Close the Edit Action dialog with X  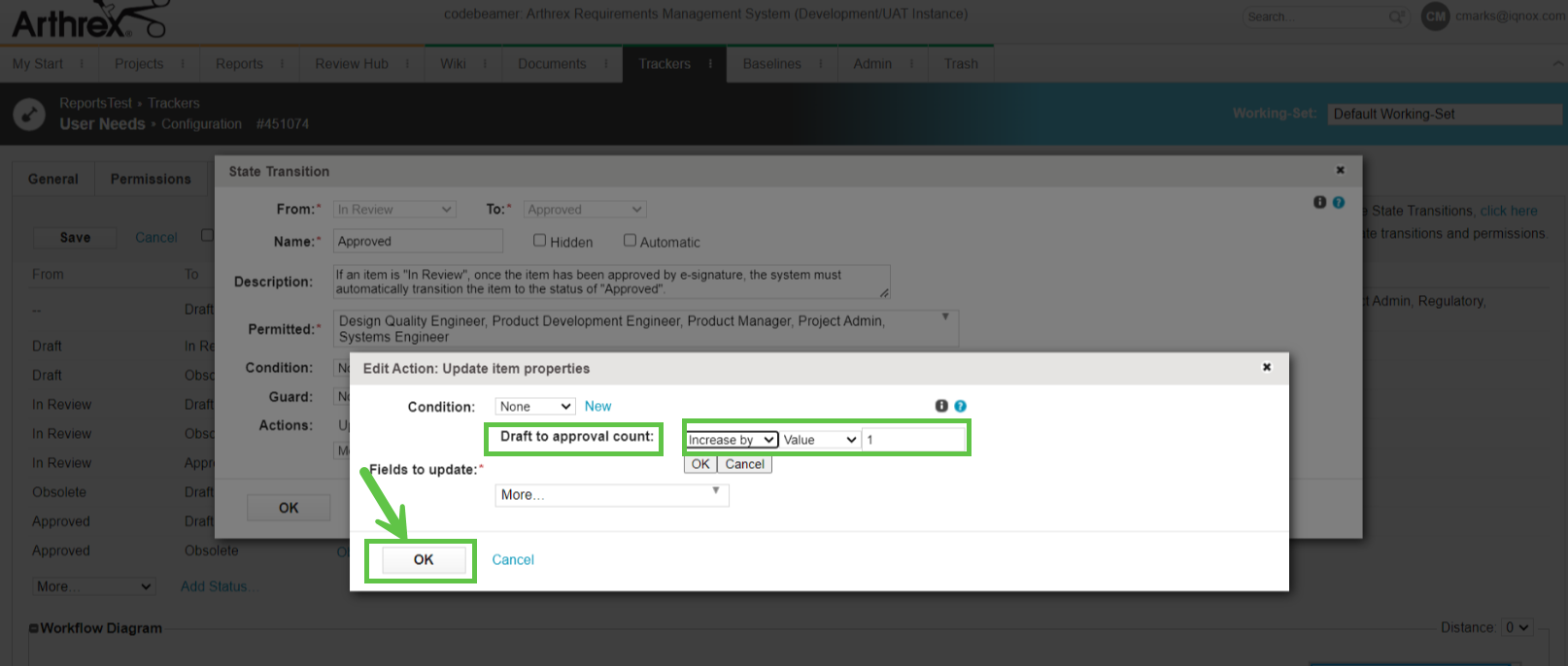(x=1266, y=367)
